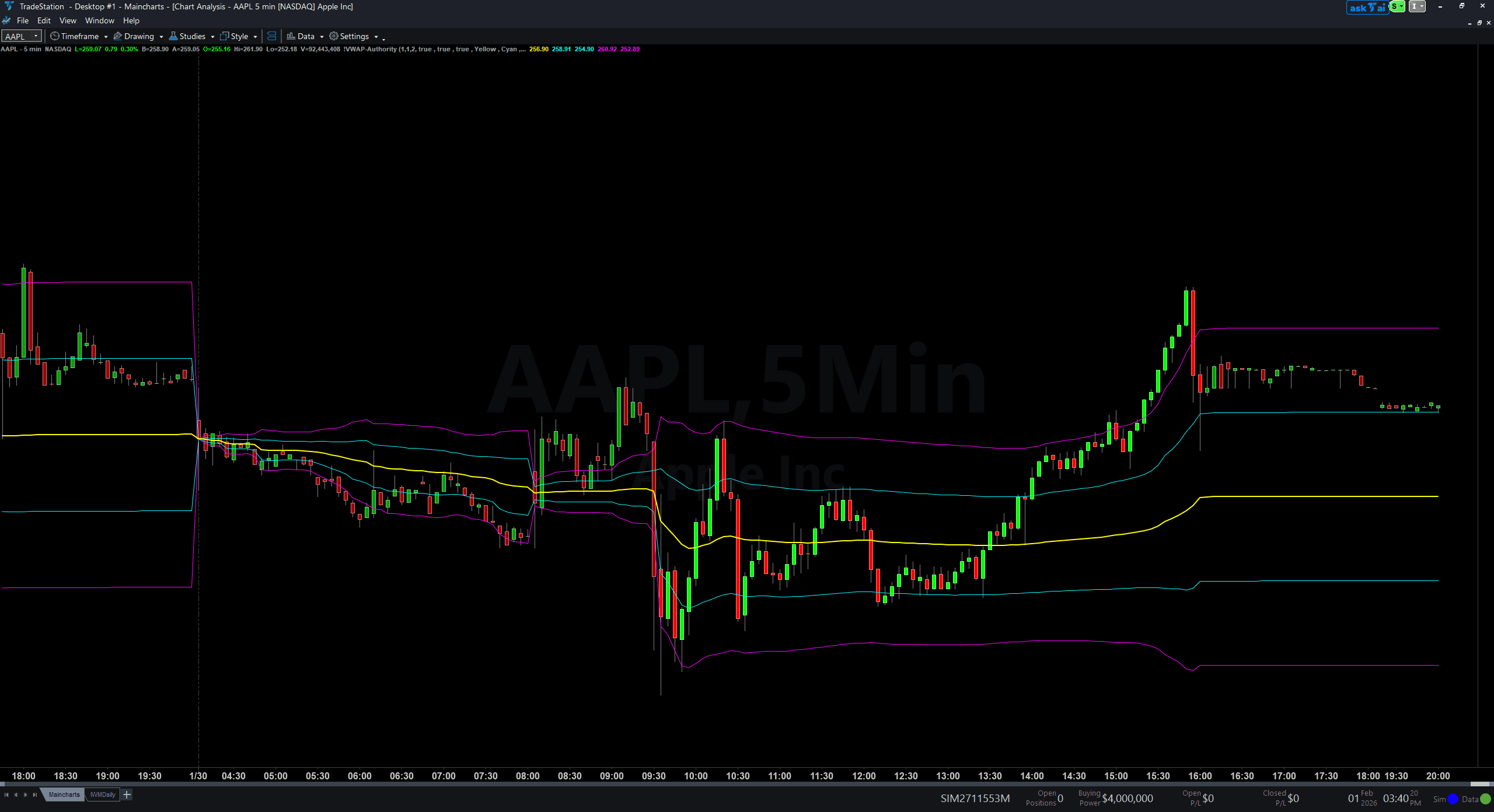Open the Timeframe dropdown arrow
The width and height of the screenshot is (1494, 812).
click(x=106, y=36)
